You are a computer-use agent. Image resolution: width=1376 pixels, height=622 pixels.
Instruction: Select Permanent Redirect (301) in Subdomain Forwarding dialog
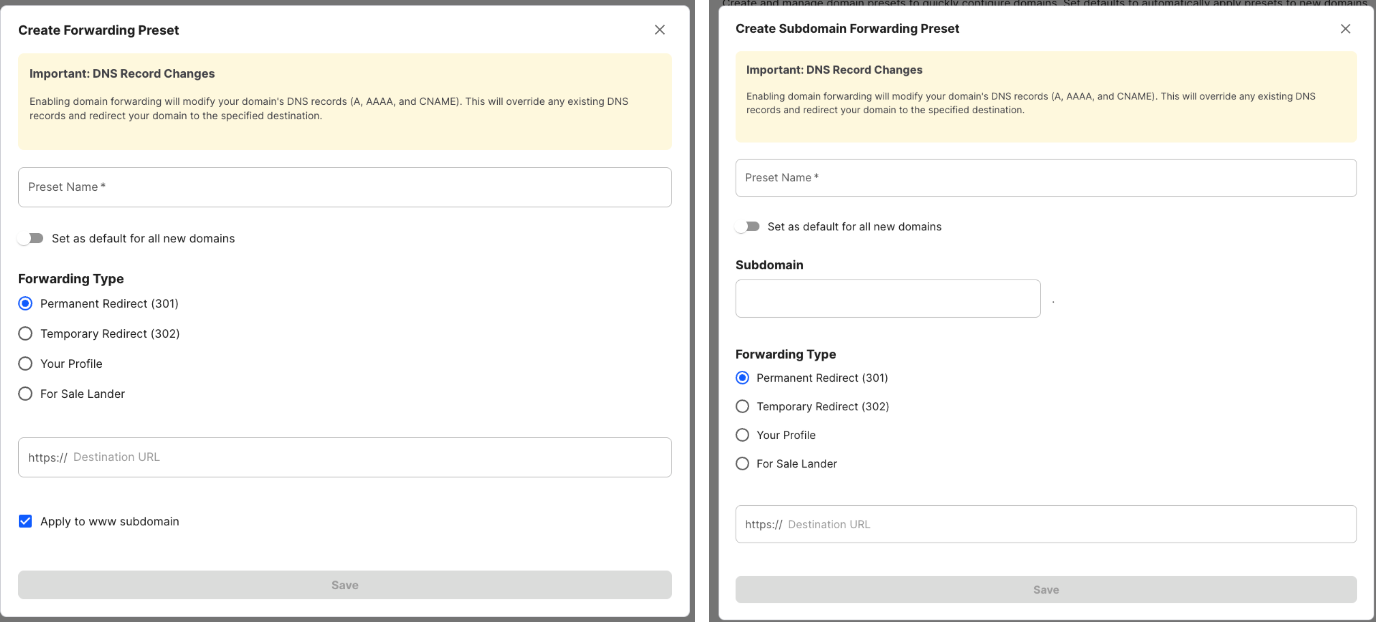pos(742,378)
